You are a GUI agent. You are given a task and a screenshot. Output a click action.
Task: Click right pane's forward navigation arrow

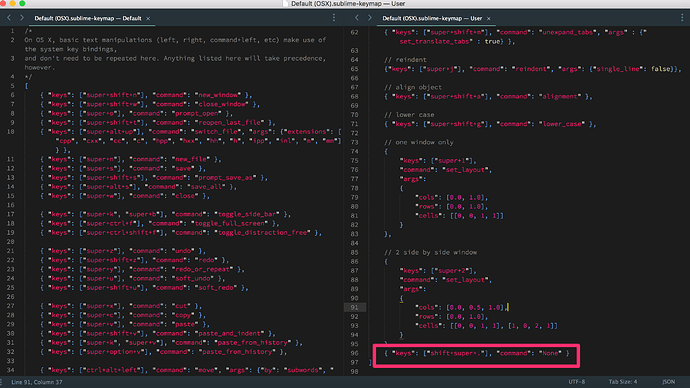(x=370, y=18)
